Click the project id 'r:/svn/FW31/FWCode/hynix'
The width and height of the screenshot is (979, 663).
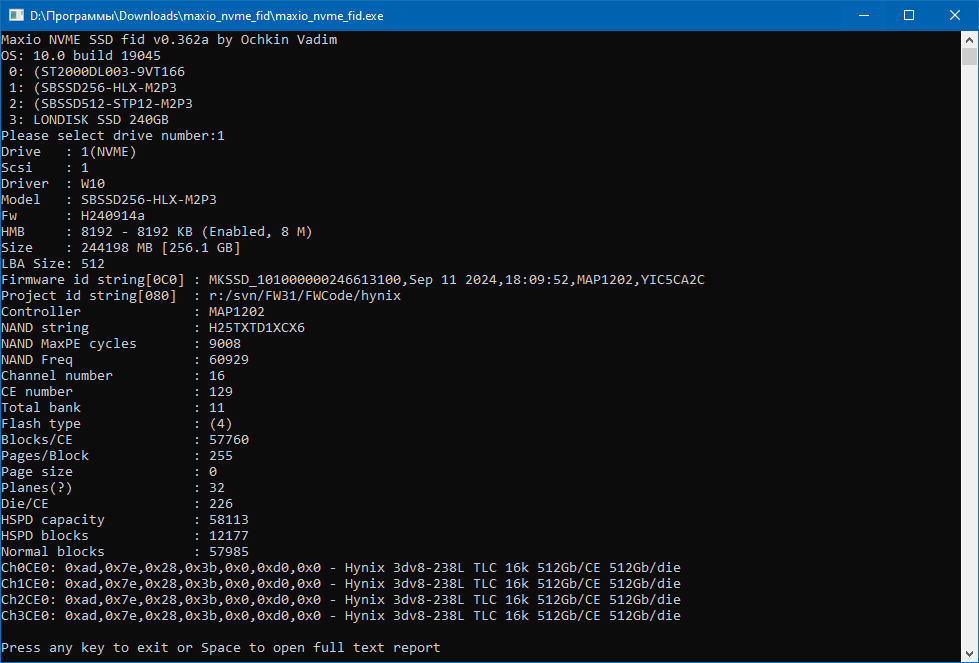tap(305, 295)
